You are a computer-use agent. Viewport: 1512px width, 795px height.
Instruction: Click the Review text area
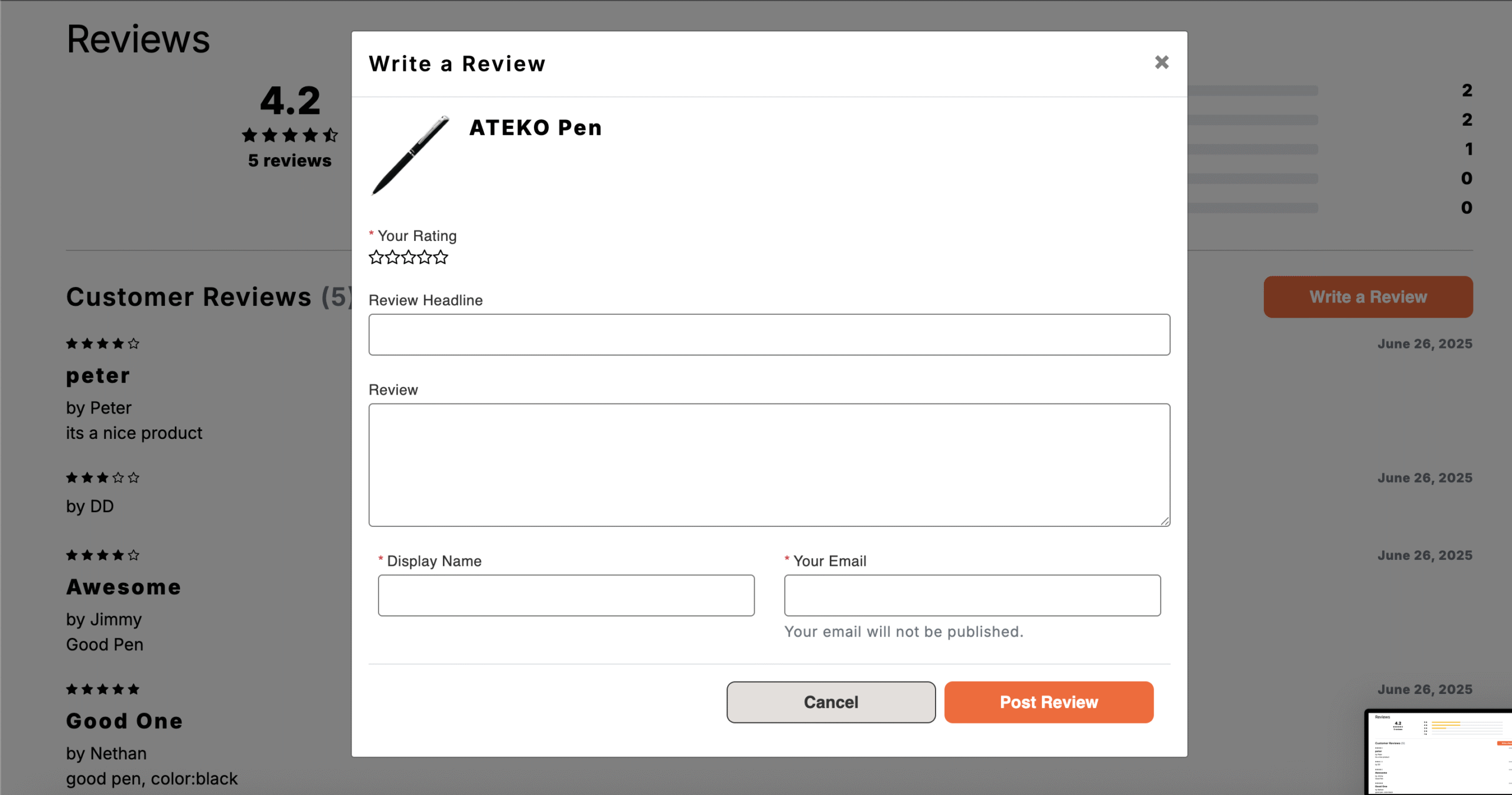click(769, 465)
